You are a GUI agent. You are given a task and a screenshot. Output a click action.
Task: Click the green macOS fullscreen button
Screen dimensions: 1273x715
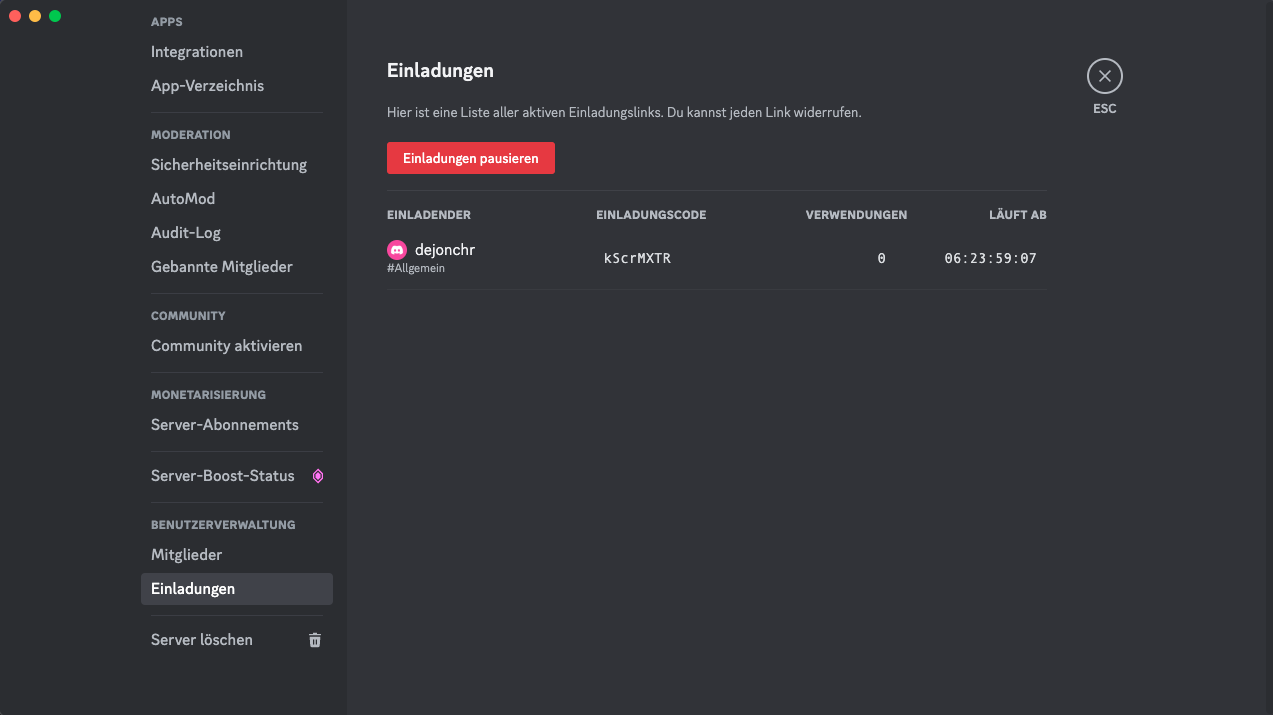pos(55,16)
